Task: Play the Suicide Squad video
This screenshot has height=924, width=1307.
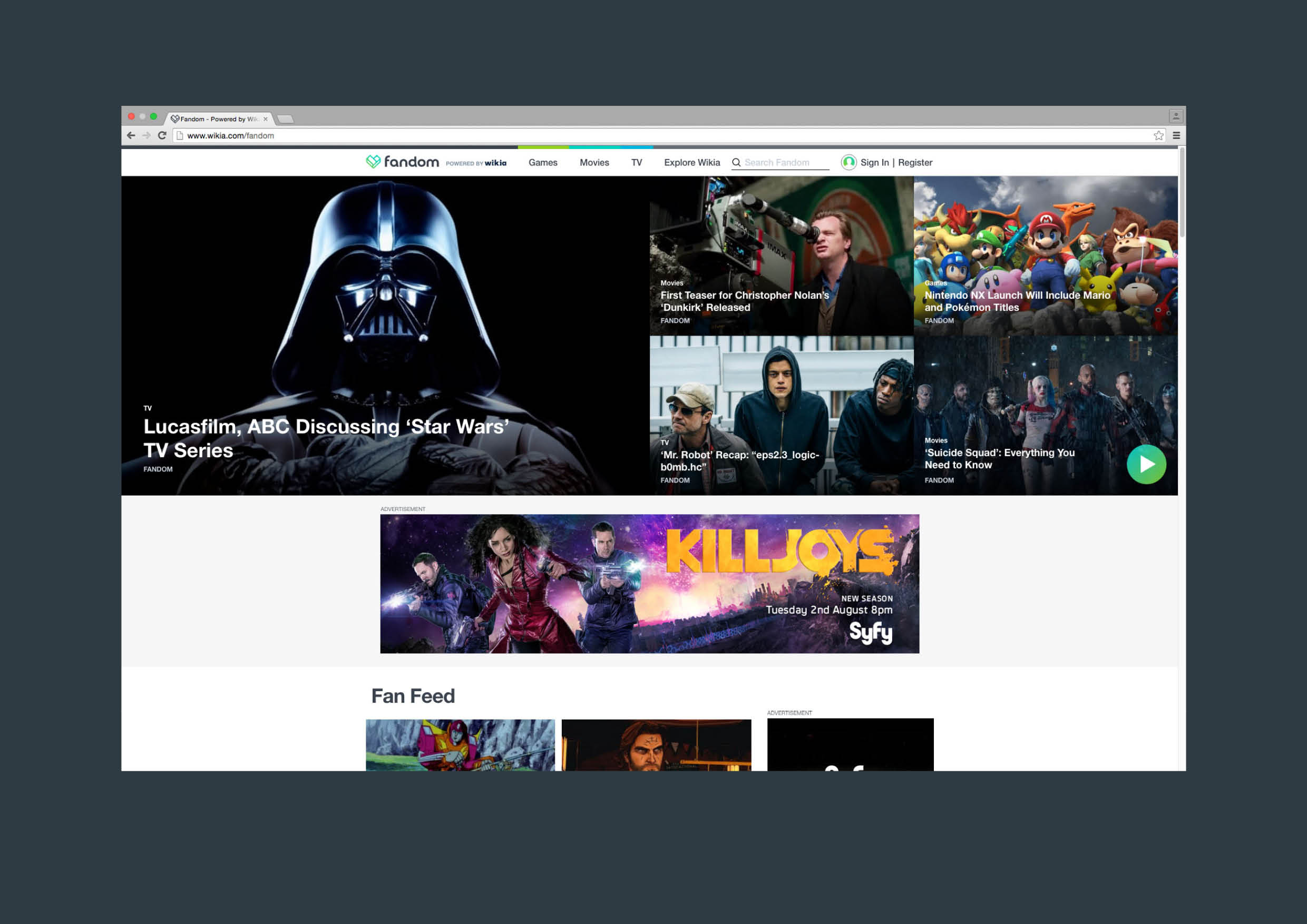Action: click(x=1146, y=464)
